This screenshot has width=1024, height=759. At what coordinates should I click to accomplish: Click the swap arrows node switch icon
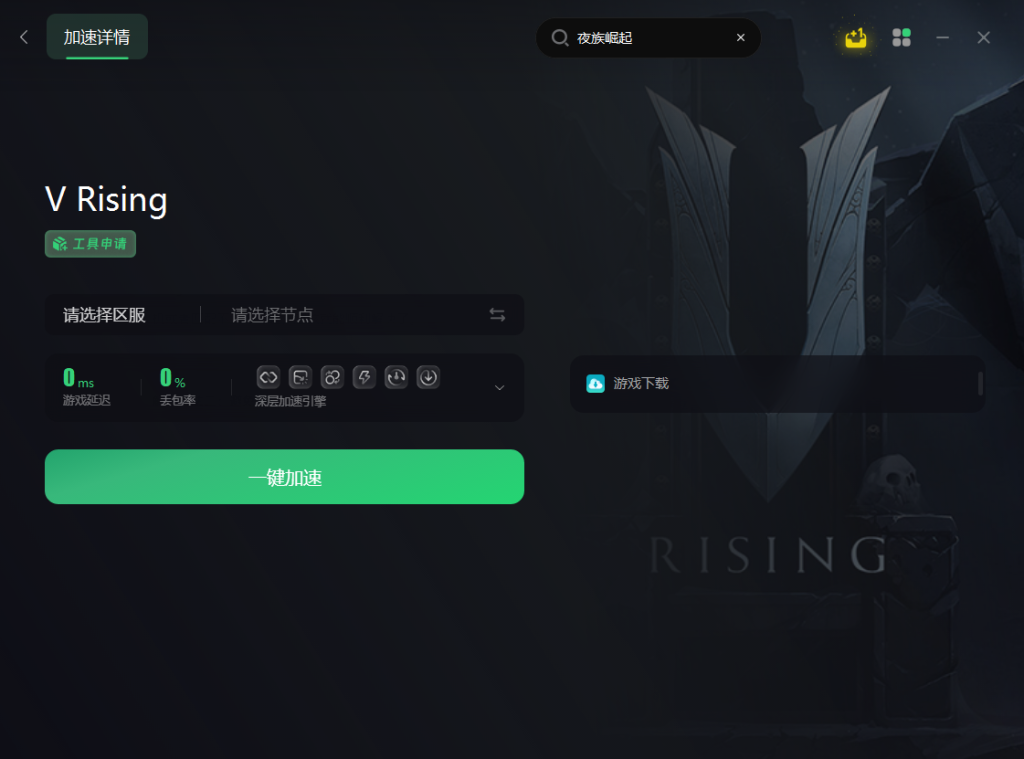(x=497, y=315)
